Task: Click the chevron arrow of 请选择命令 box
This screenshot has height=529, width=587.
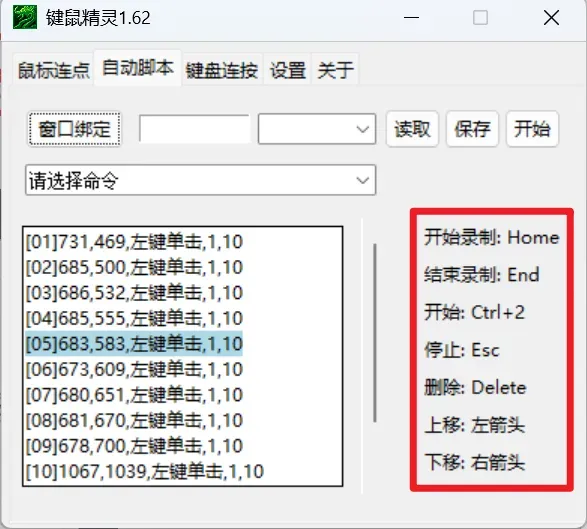Action: click(x=362, y=180)
